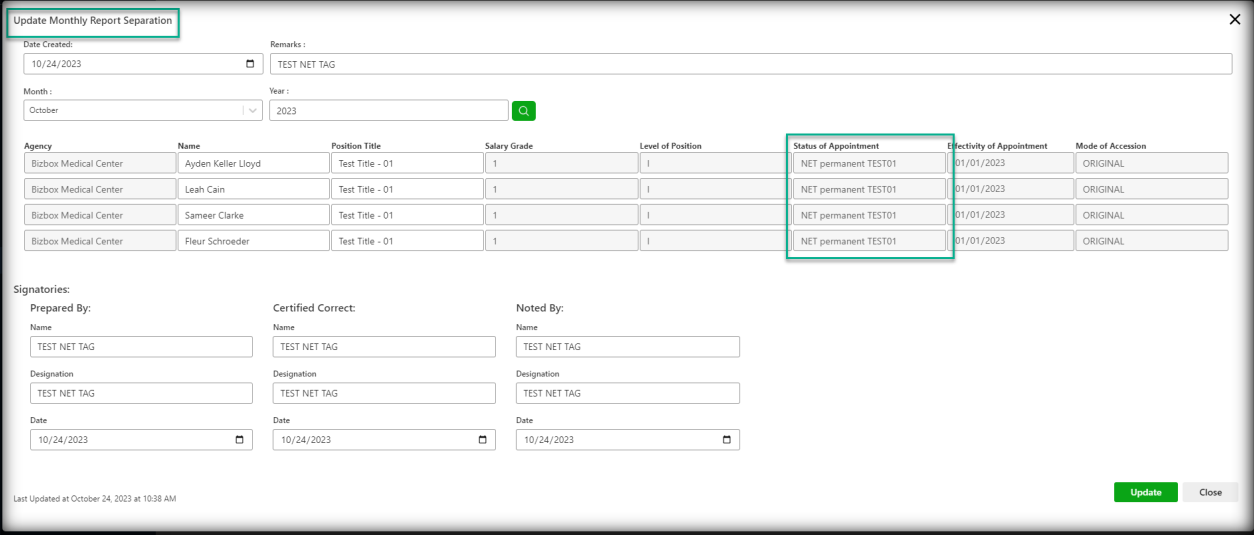Open Certified Correct date calendar picker
The width and height of the screenshot is (1254, 535).
pyautogui.click(x=482, y=440)
